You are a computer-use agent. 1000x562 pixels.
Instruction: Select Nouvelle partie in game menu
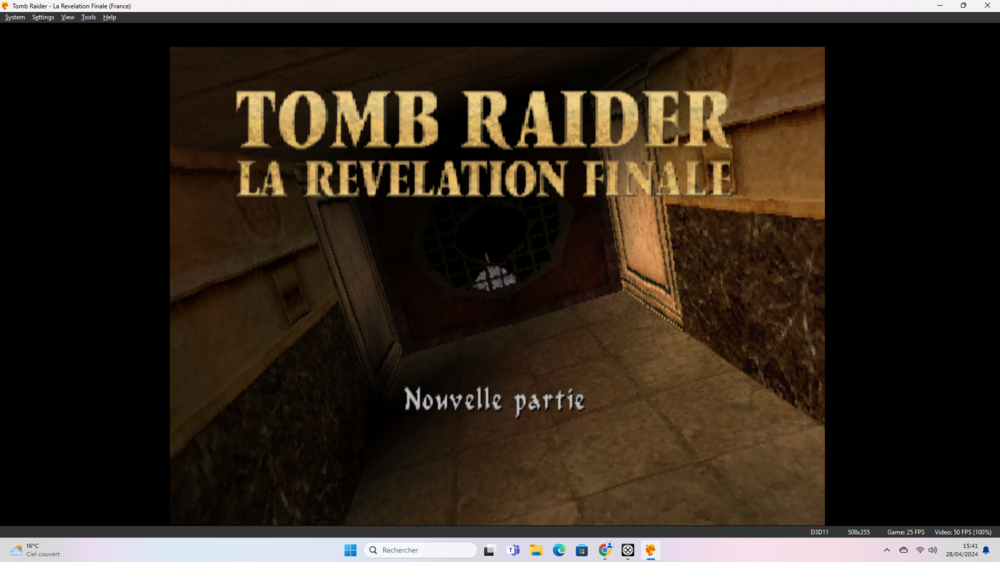pyautogui.click(x=494, y=401)
